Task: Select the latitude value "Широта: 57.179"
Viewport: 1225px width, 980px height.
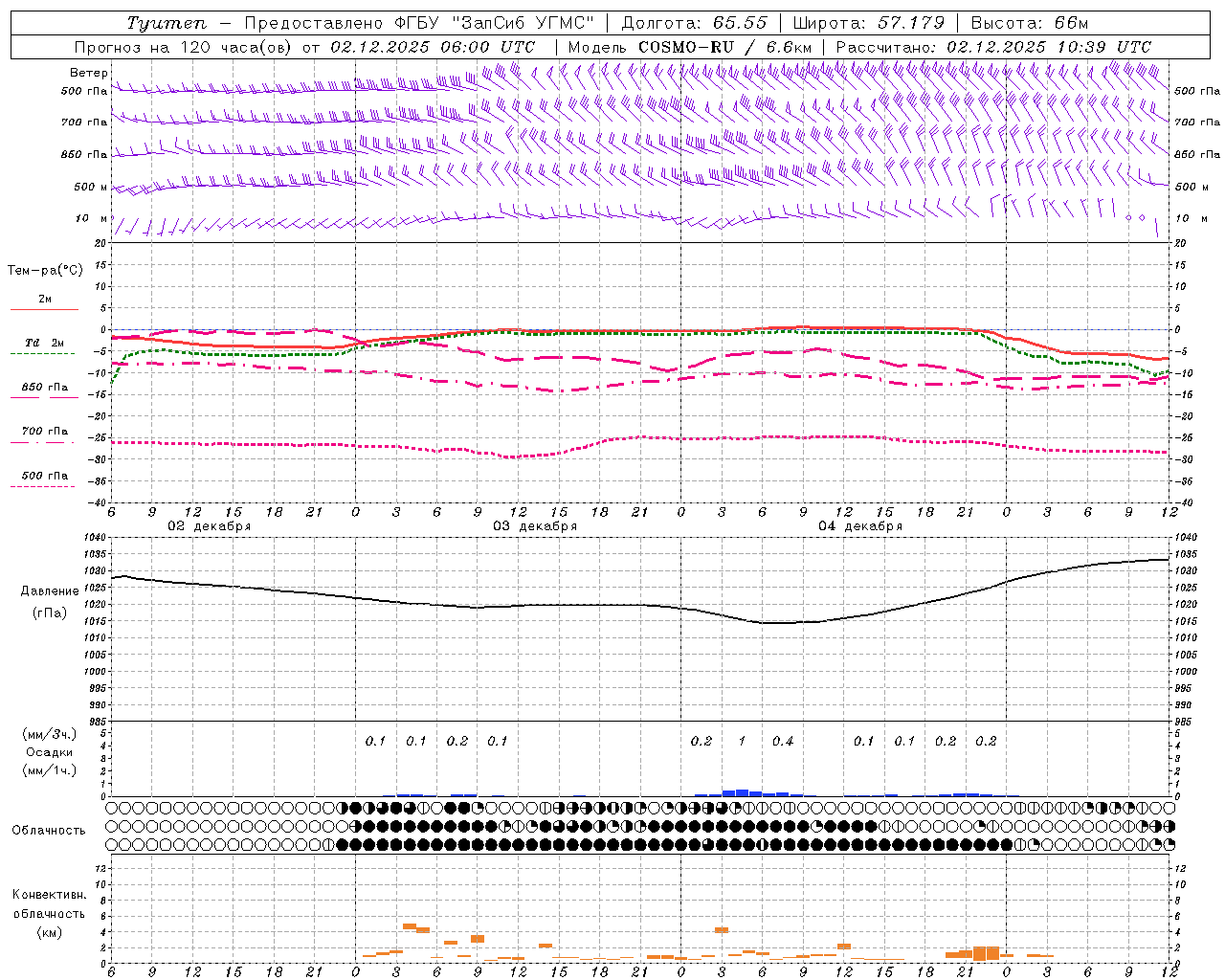Action: pos(868,23)
